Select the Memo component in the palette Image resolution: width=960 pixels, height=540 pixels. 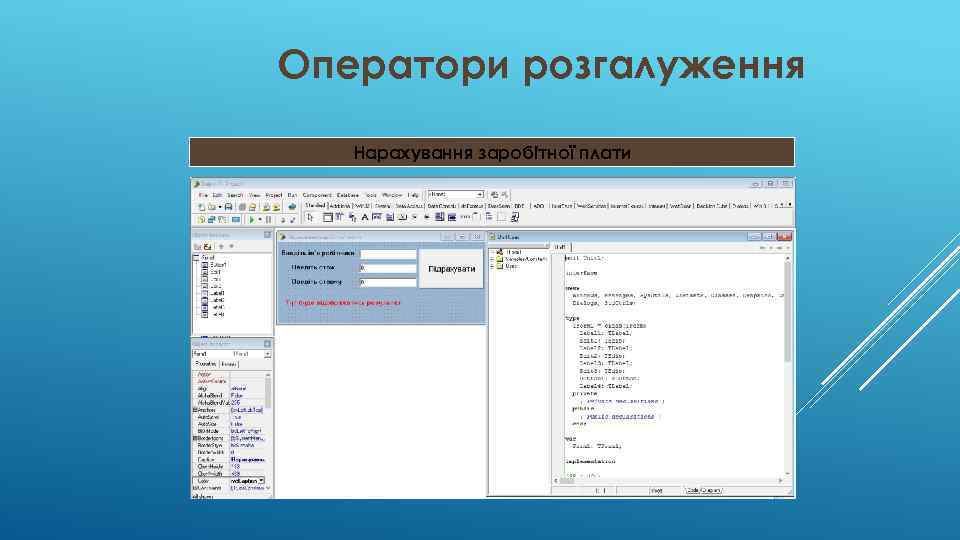389,217
